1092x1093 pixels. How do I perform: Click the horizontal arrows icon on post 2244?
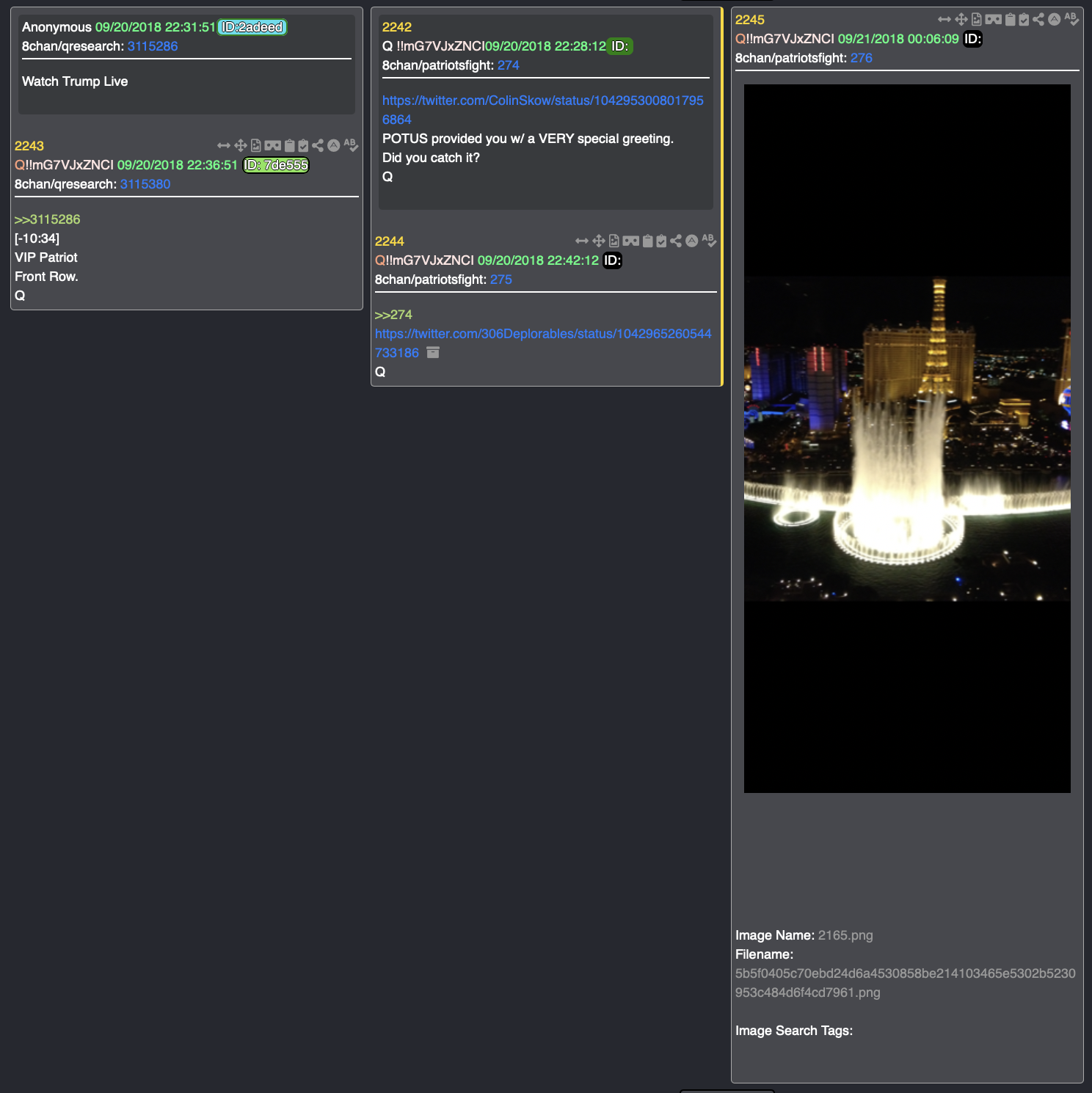pyautogui.click(x=582, y=241)
